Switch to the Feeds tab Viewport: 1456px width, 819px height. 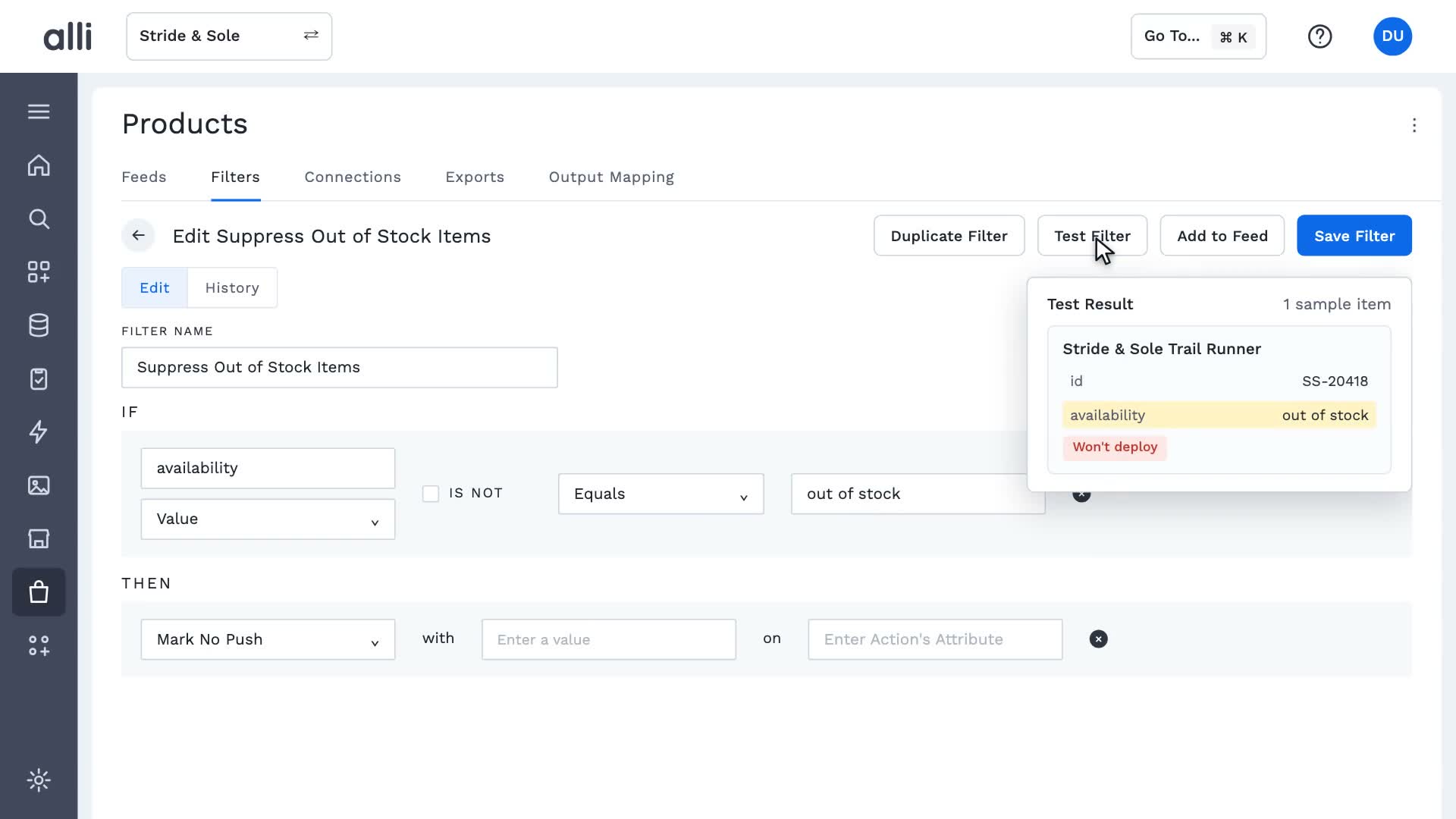tap(144, 177)
